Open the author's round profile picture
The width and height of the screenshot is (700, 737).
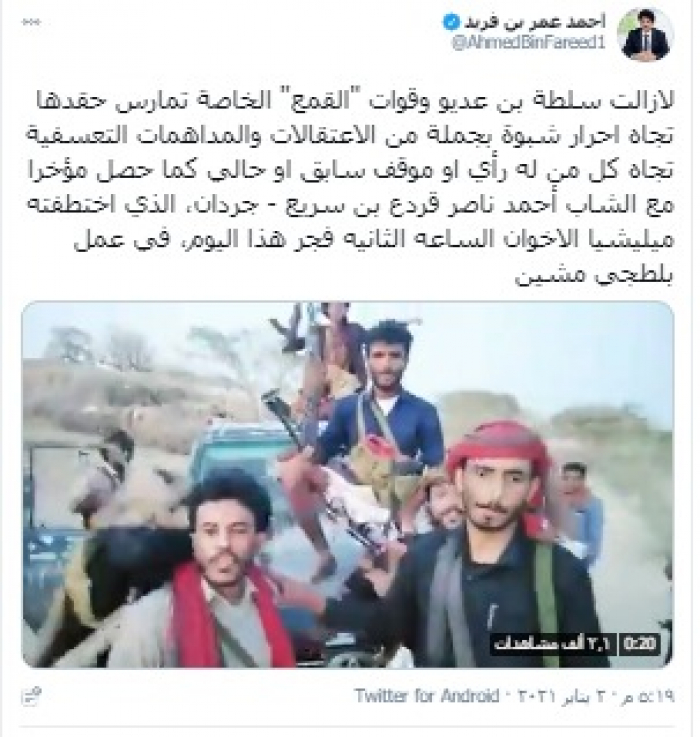pyautogui.click(x=645, y=34)
